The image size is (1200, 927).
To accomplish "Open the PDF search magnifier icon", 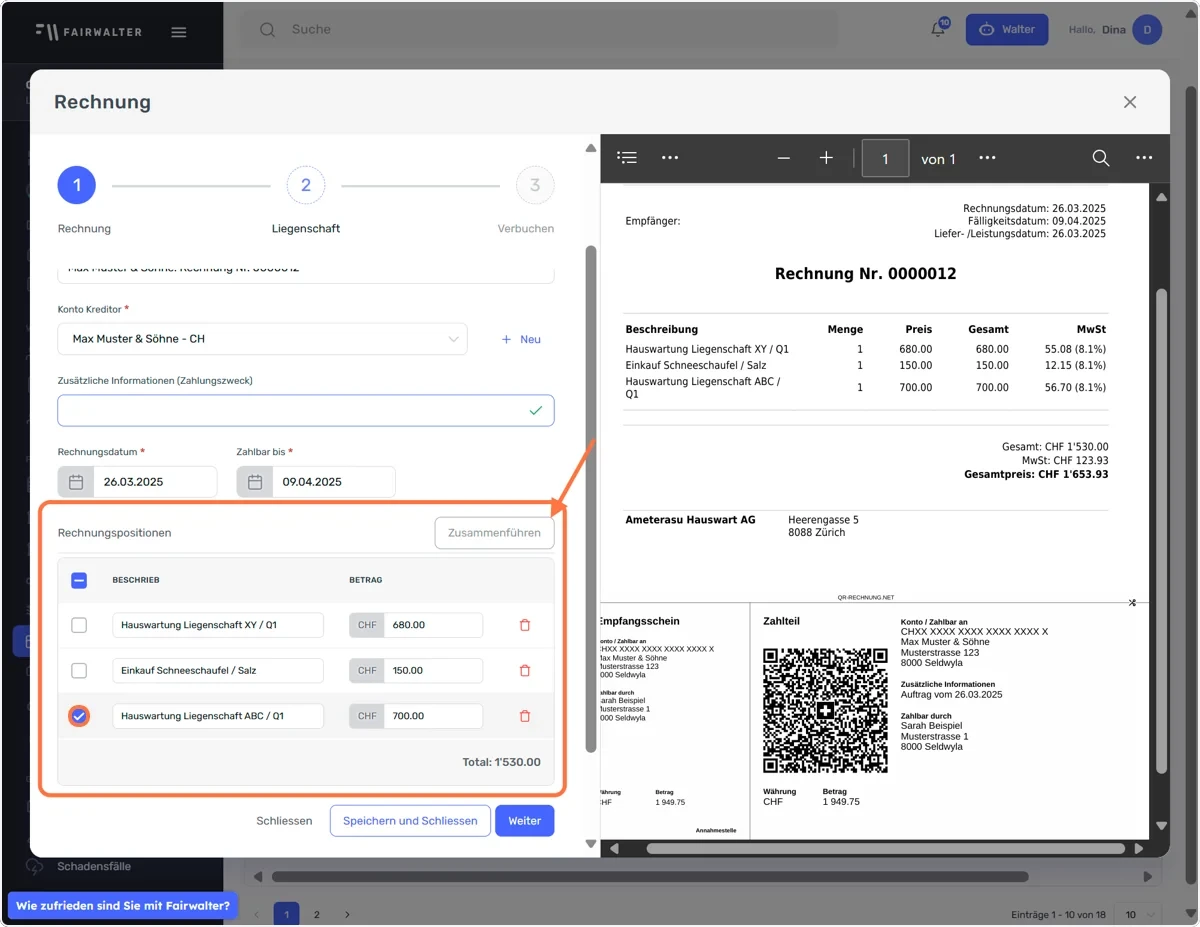I will [x=1101, y=158].
